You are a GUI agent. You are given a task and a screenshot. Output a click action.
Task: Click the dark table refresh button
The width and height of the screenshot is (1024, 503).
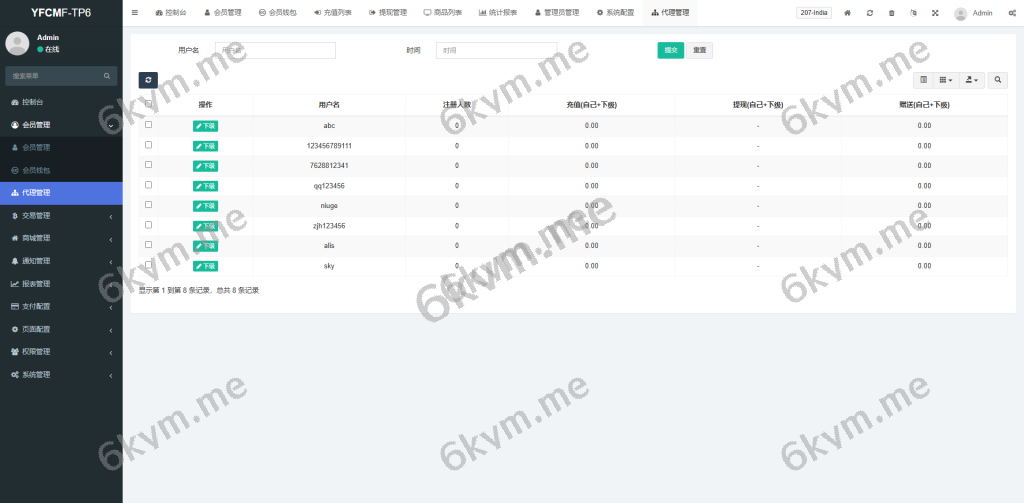point(148,80)
